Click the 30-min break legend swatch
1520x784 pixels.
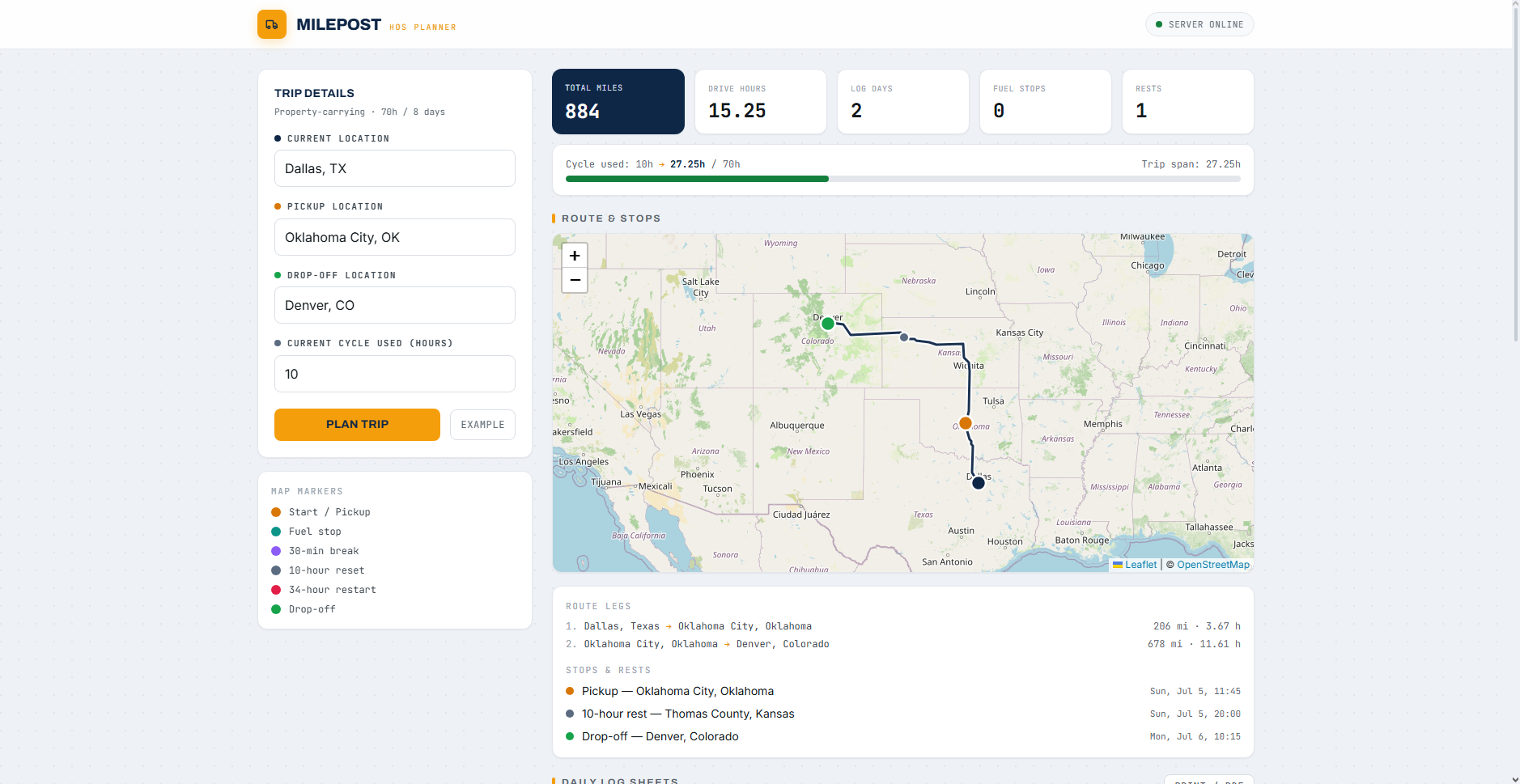[276, 551]
